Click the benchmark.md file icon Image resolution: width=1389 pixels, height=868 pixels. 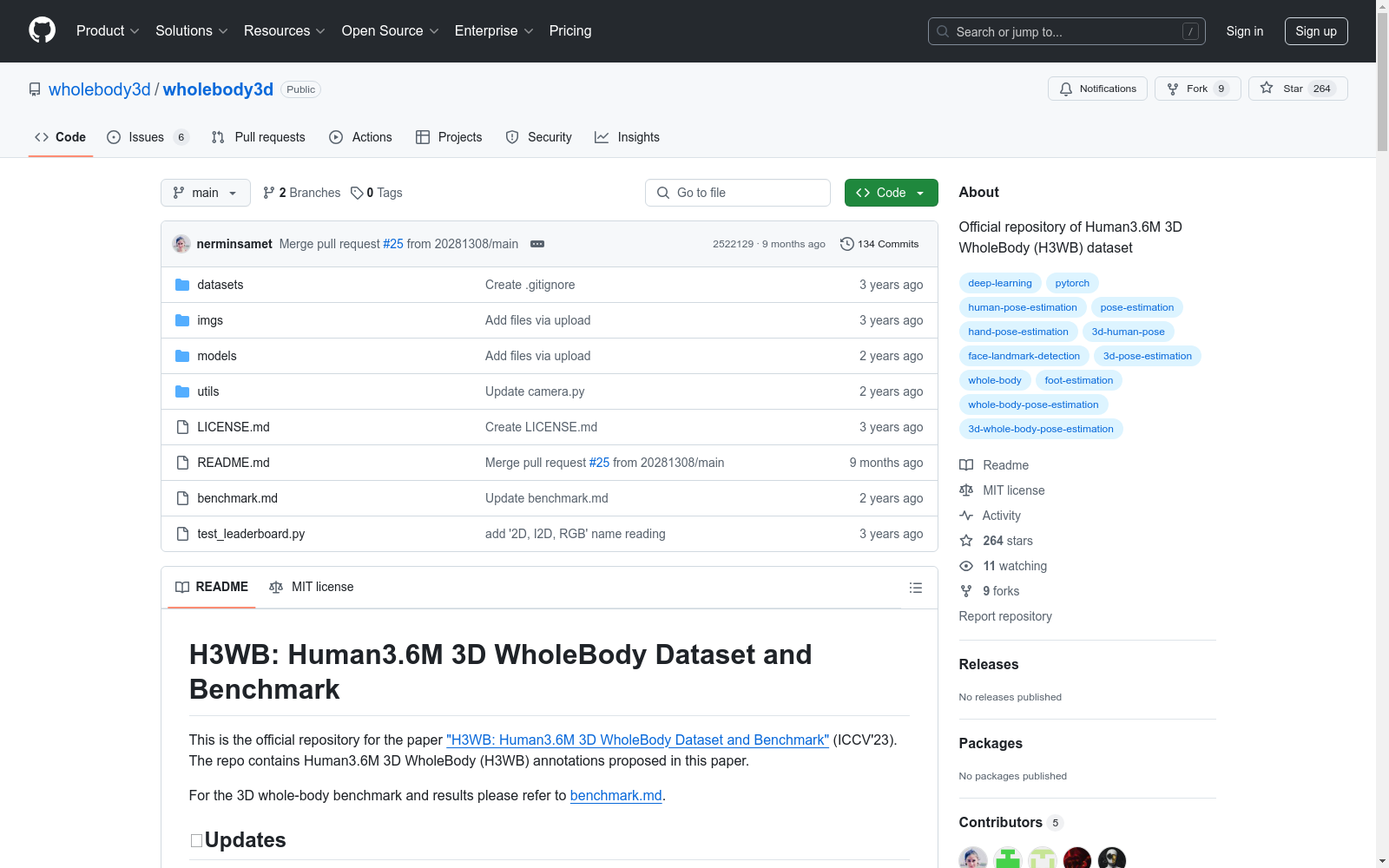[x=182, y=498]
